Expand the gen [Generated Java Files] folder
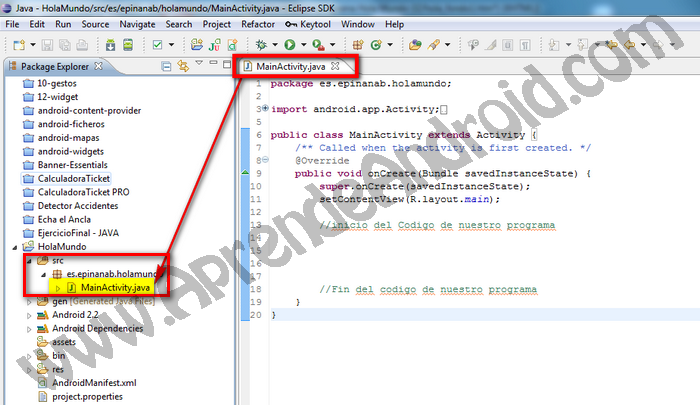Viewport: 700px width, 405px height. (29, 302)
